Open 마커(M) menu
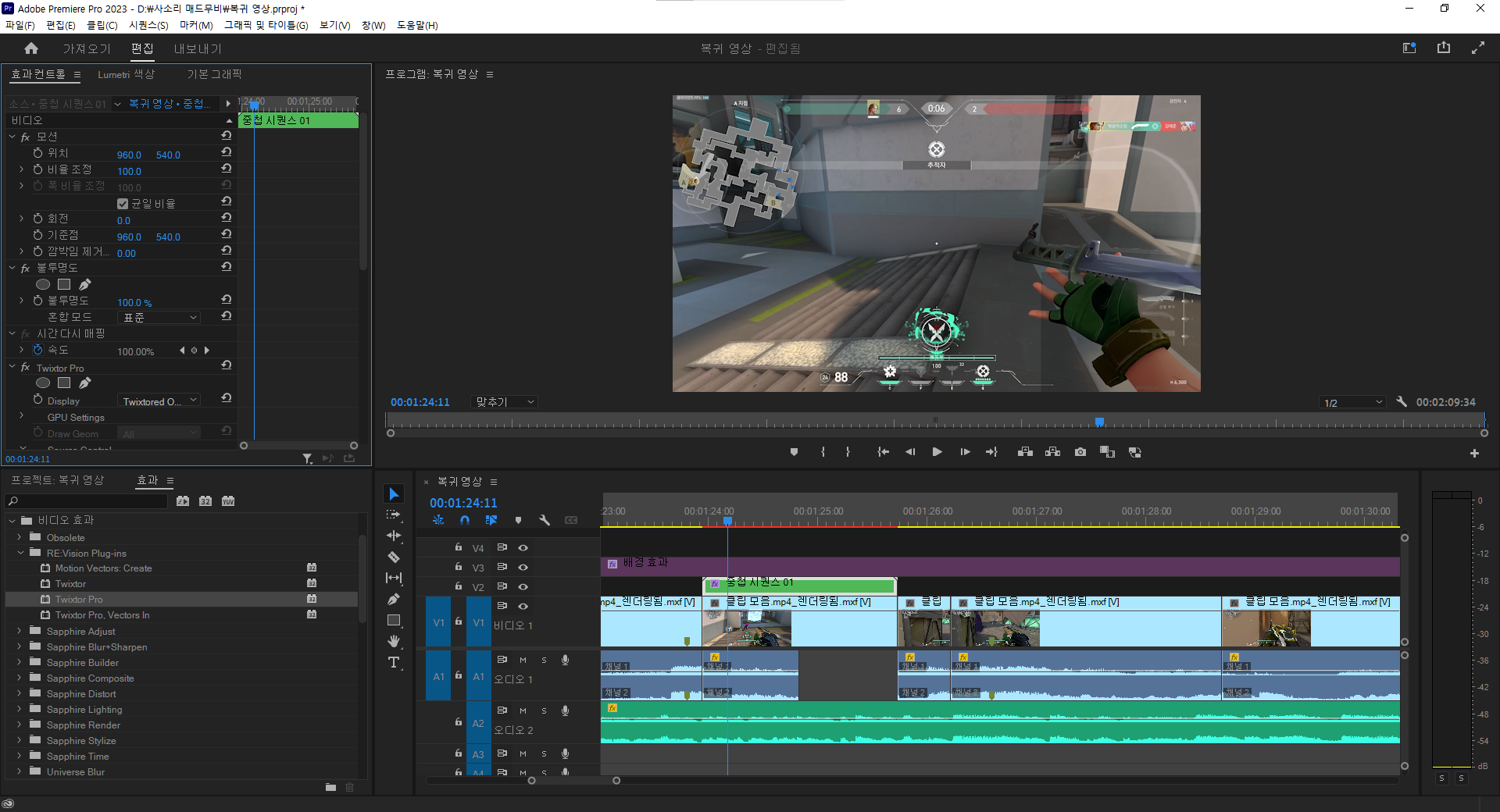 click(x=196, y=25)
